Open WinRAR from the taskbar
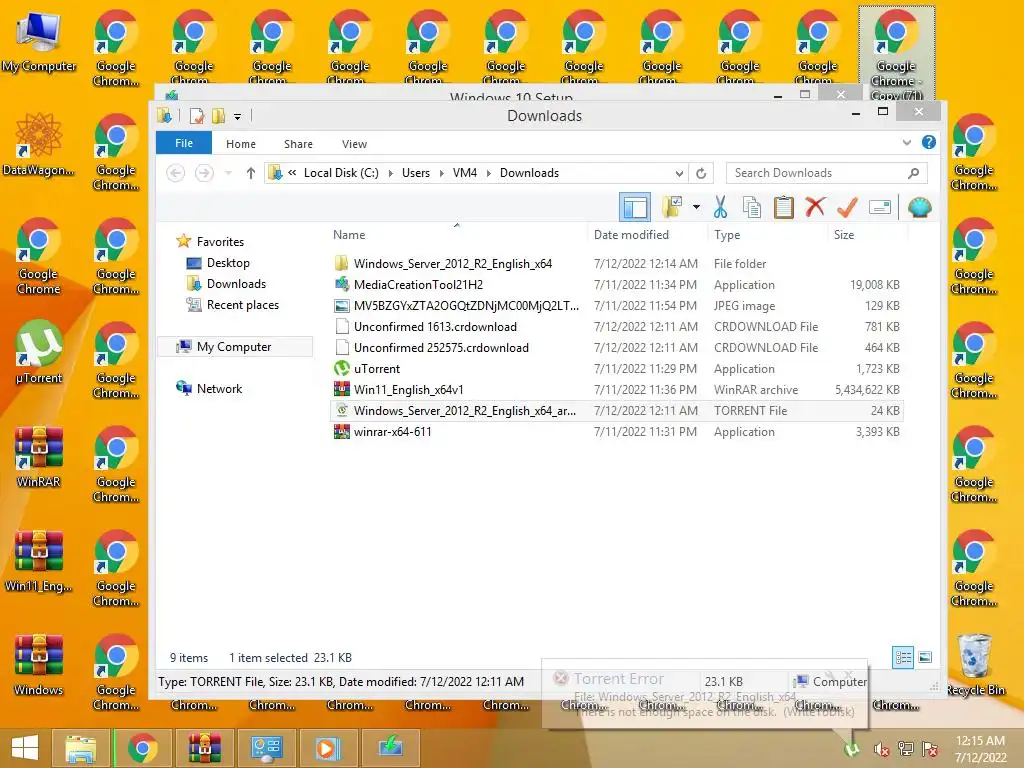 [x=204, y=748]
